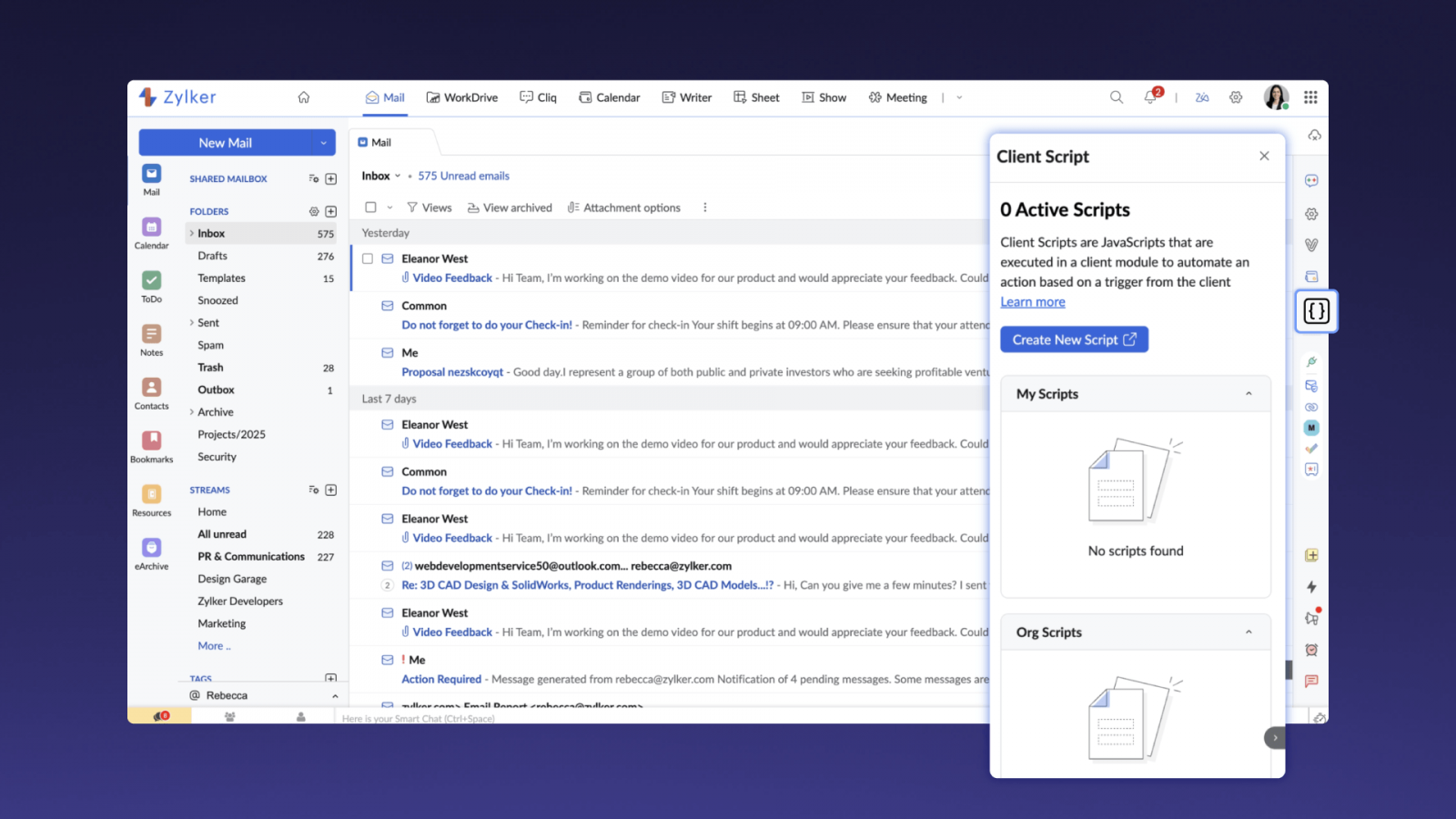Open the apps grid launcher
This screenshot has width=1456, height=819.
(x=1310, y=97)
